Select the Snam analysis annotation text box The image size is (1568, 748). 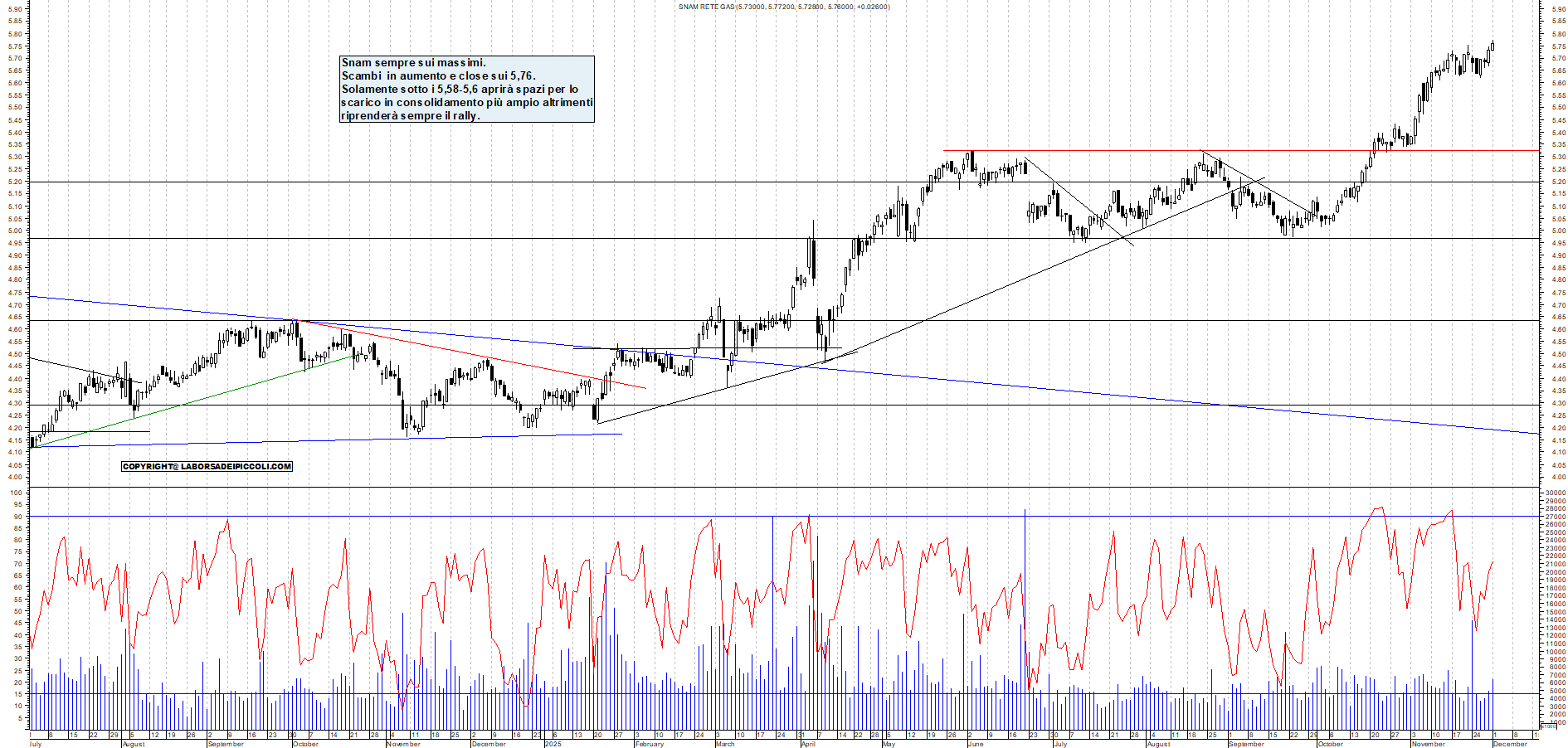click(x=467, y=89)
